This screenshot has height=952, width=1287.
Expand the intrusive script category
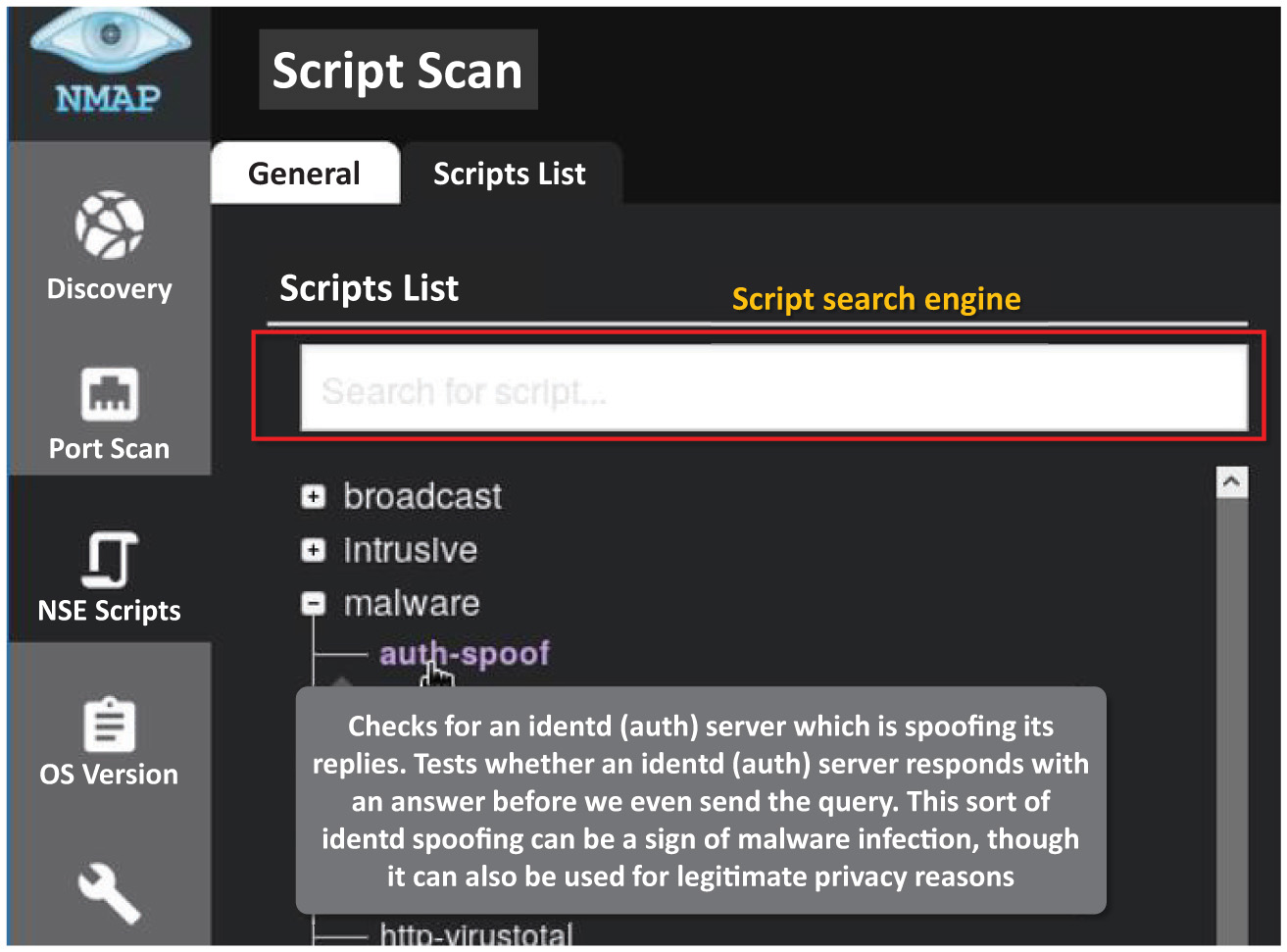(313, 550)
